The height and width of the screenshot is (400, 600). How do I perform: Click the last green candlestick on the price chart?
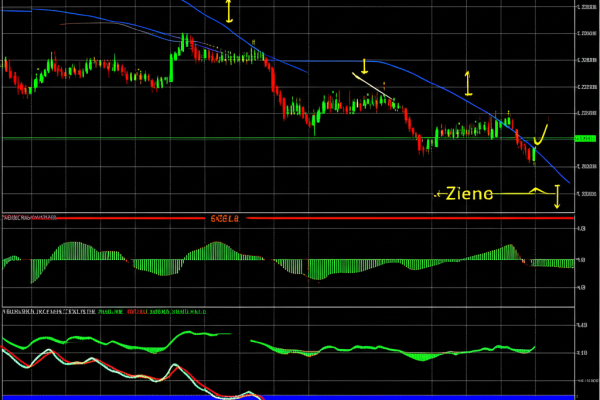pyautogui.click(x=534, y=153)
